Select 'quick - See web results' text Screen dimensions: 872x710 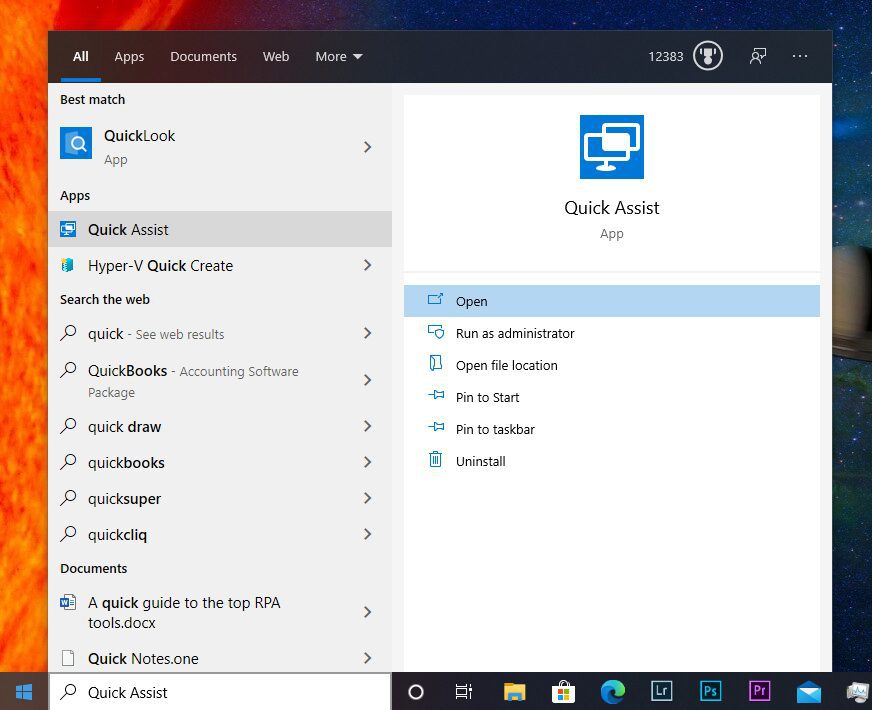156,334
